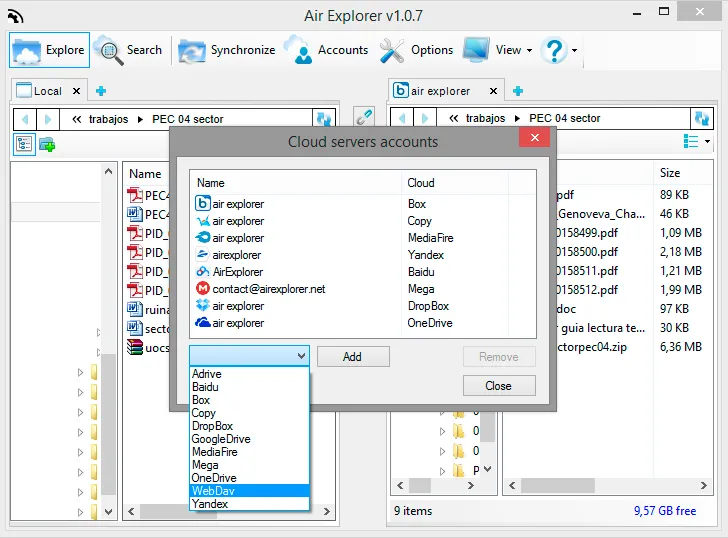Refresh the right pane folder
The image size is (728, 538).
coord(701,118)
